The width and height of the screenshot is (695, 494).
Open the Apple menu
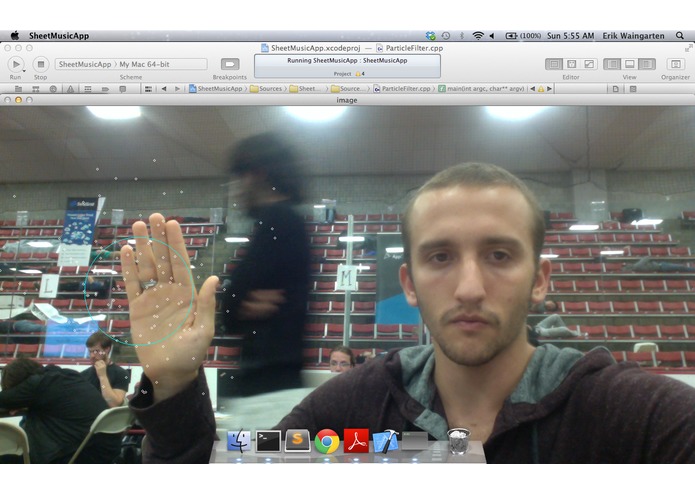(x=15, y=35)
